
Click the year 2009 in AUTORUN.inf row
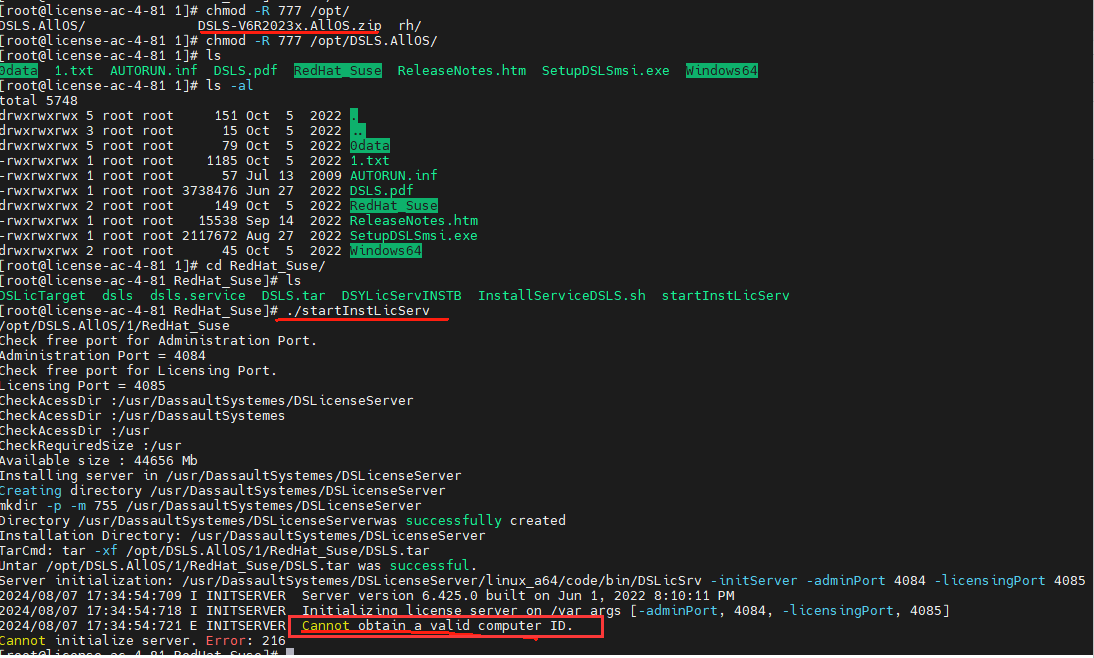coord(326,175)
